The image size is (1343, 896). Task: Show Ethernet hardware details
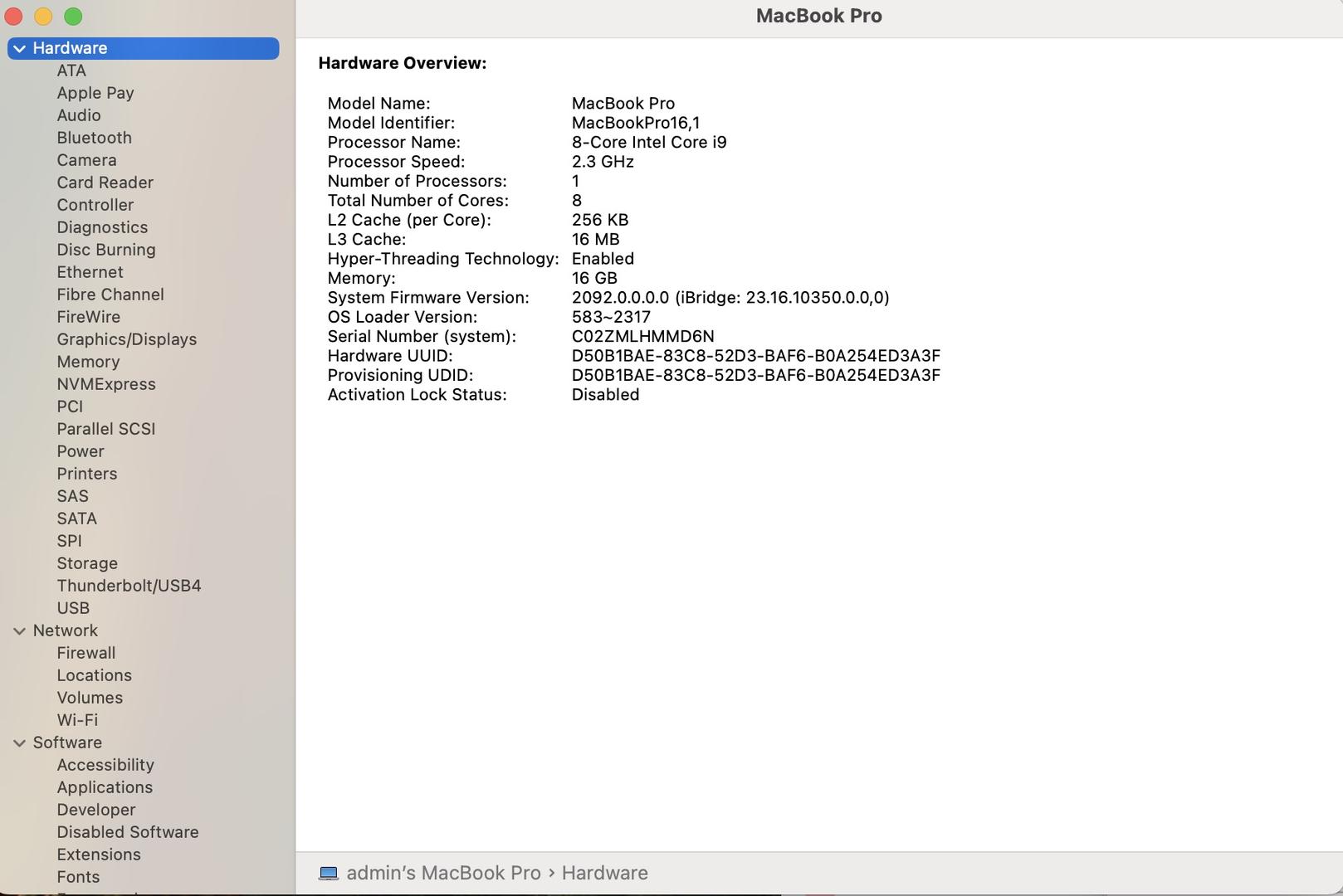point(90,272)
